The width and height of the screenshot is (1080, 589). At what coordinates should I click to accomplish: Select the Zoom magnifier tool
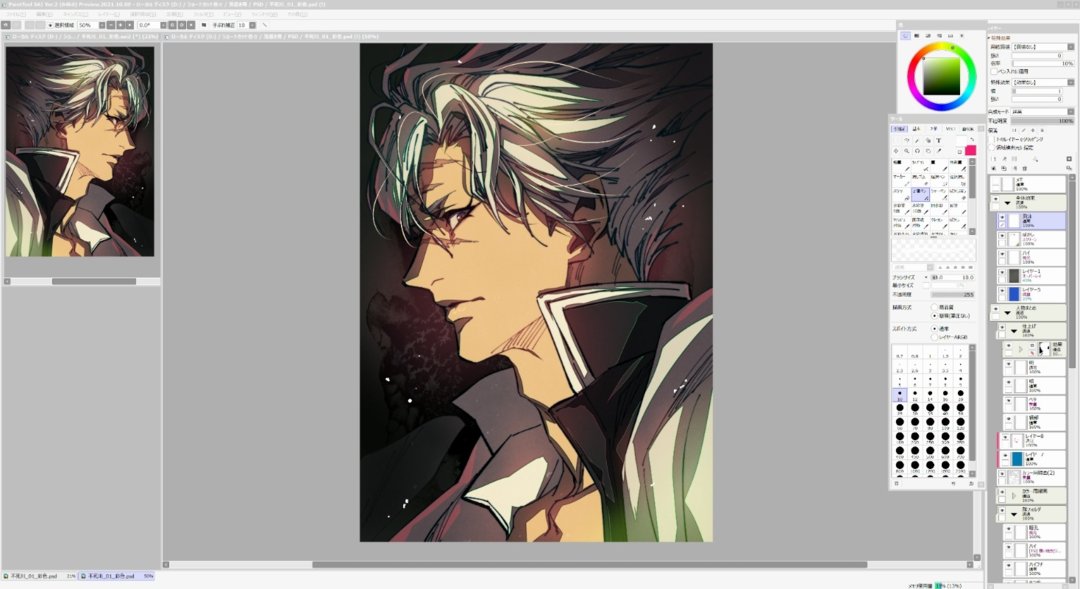pos(906,151)
